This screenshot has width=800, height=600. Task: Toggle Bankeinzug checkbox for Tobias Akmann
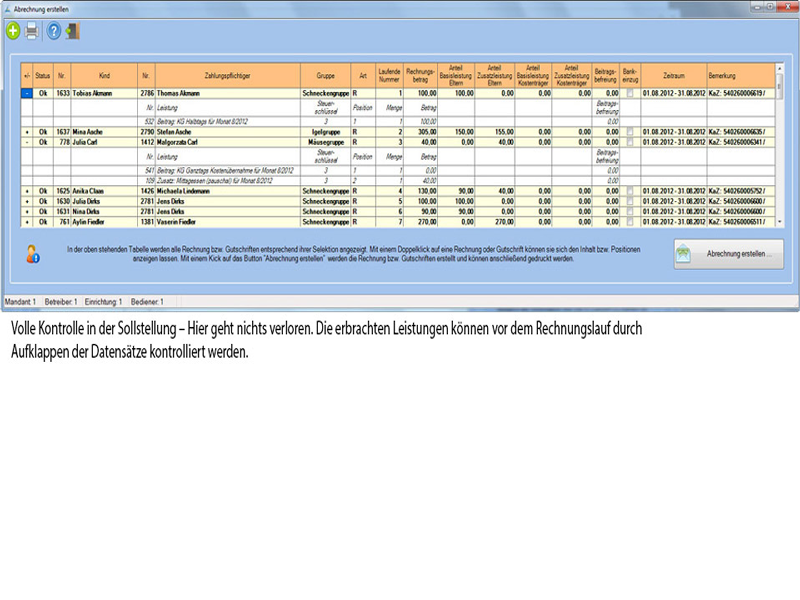click(630, 93)
